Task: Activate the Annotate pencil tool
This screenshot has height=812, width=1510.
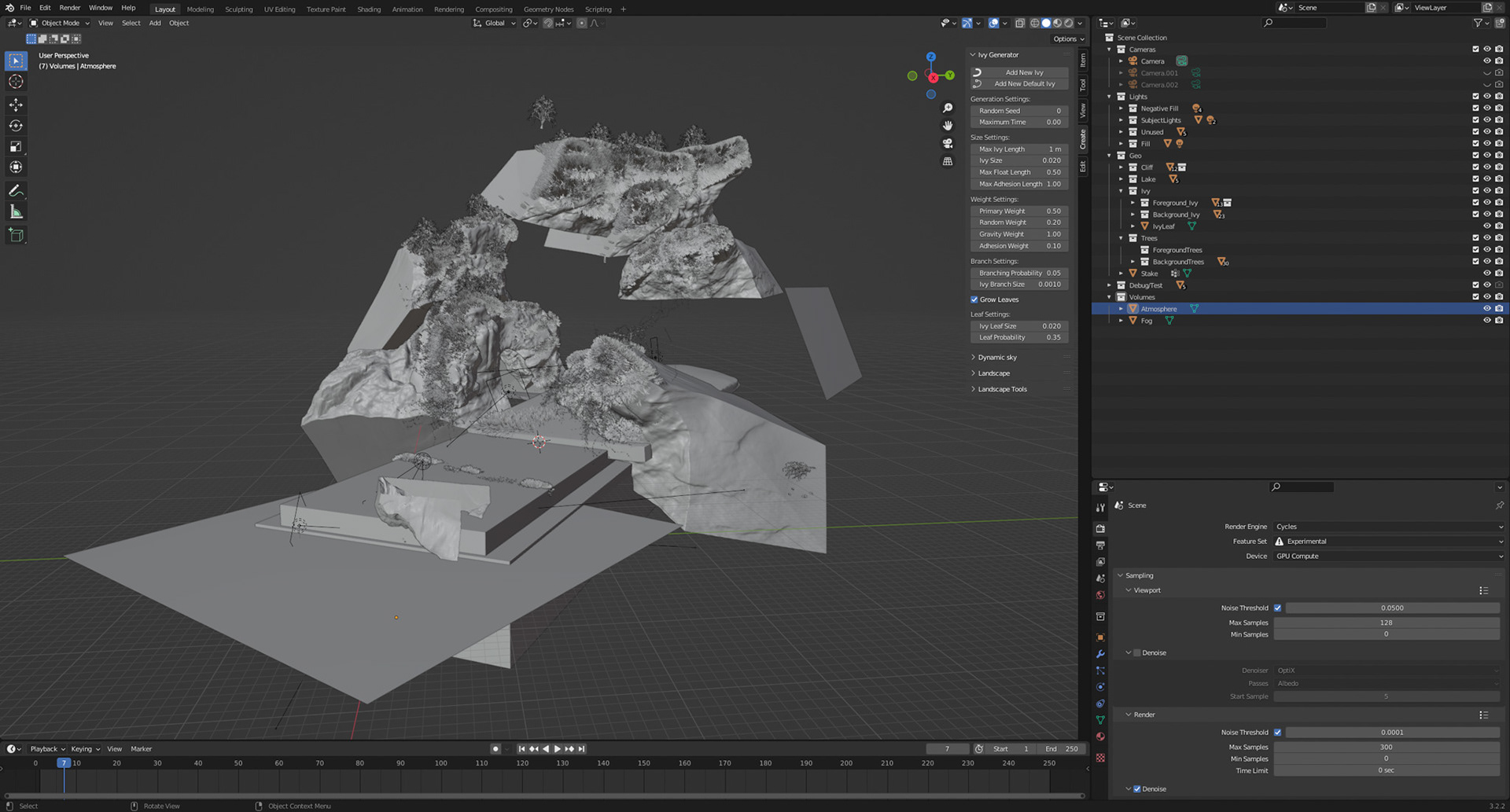Action: [x=16, y=191]
